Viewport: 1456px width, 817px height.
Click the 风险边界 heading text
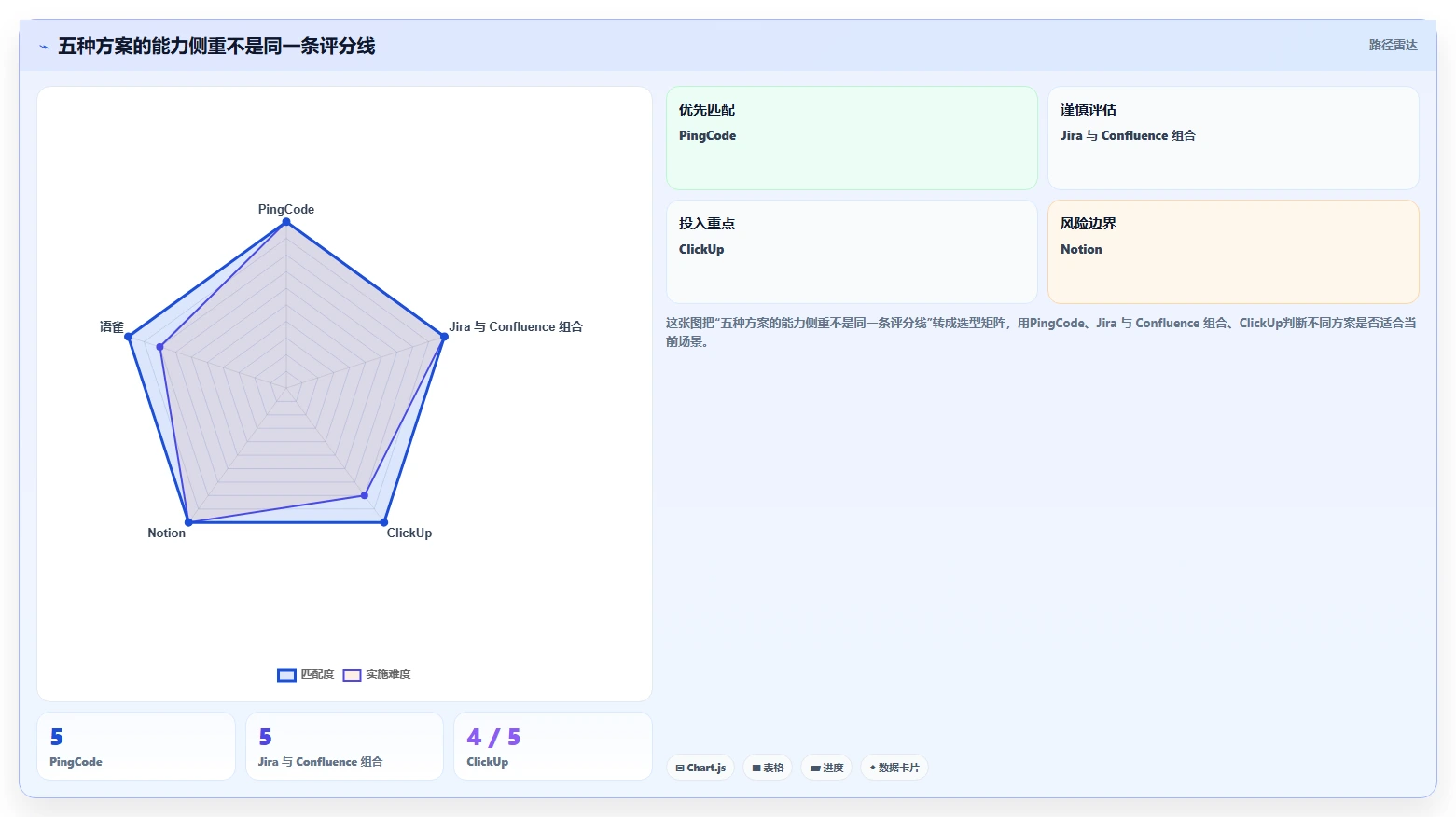click(x=1089, y=224)
